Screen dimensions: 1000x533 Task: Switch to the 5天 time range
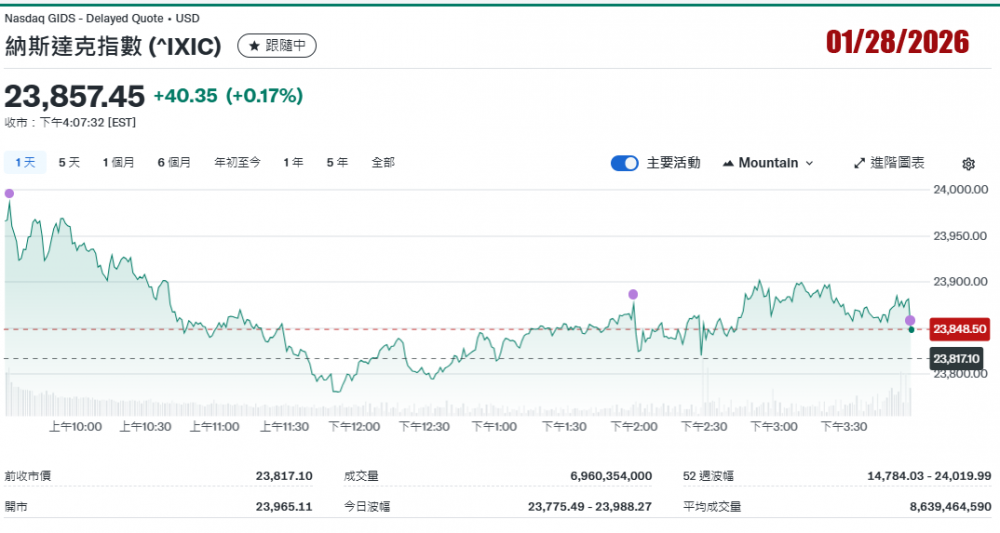69,162
